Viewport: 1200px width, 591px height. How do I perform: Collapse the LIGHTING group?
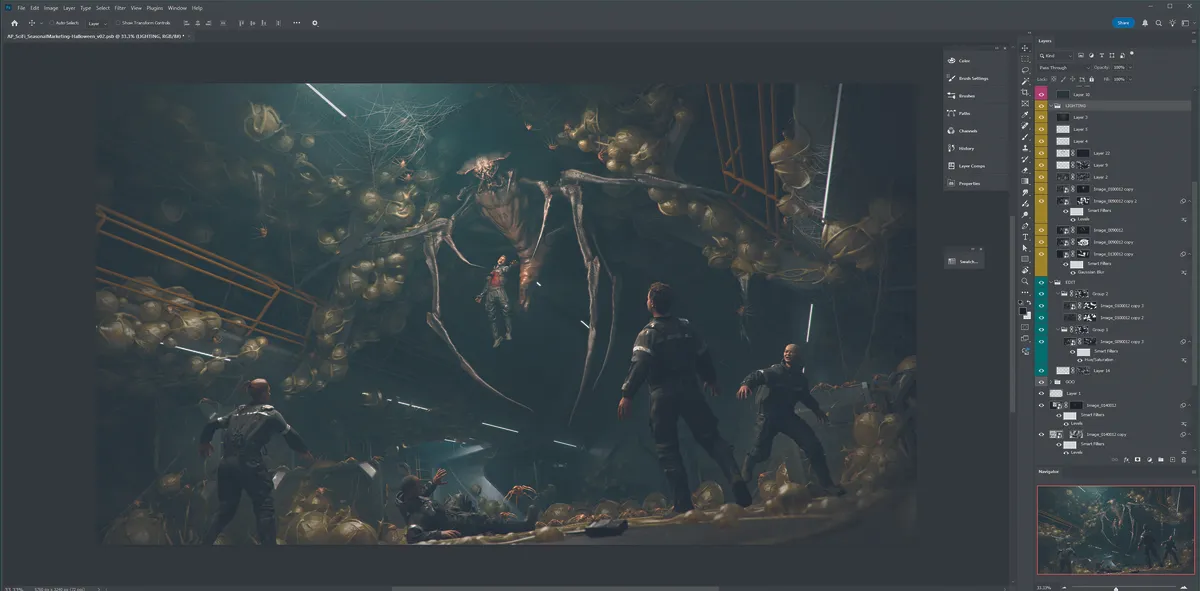[x=1051, y=106]
